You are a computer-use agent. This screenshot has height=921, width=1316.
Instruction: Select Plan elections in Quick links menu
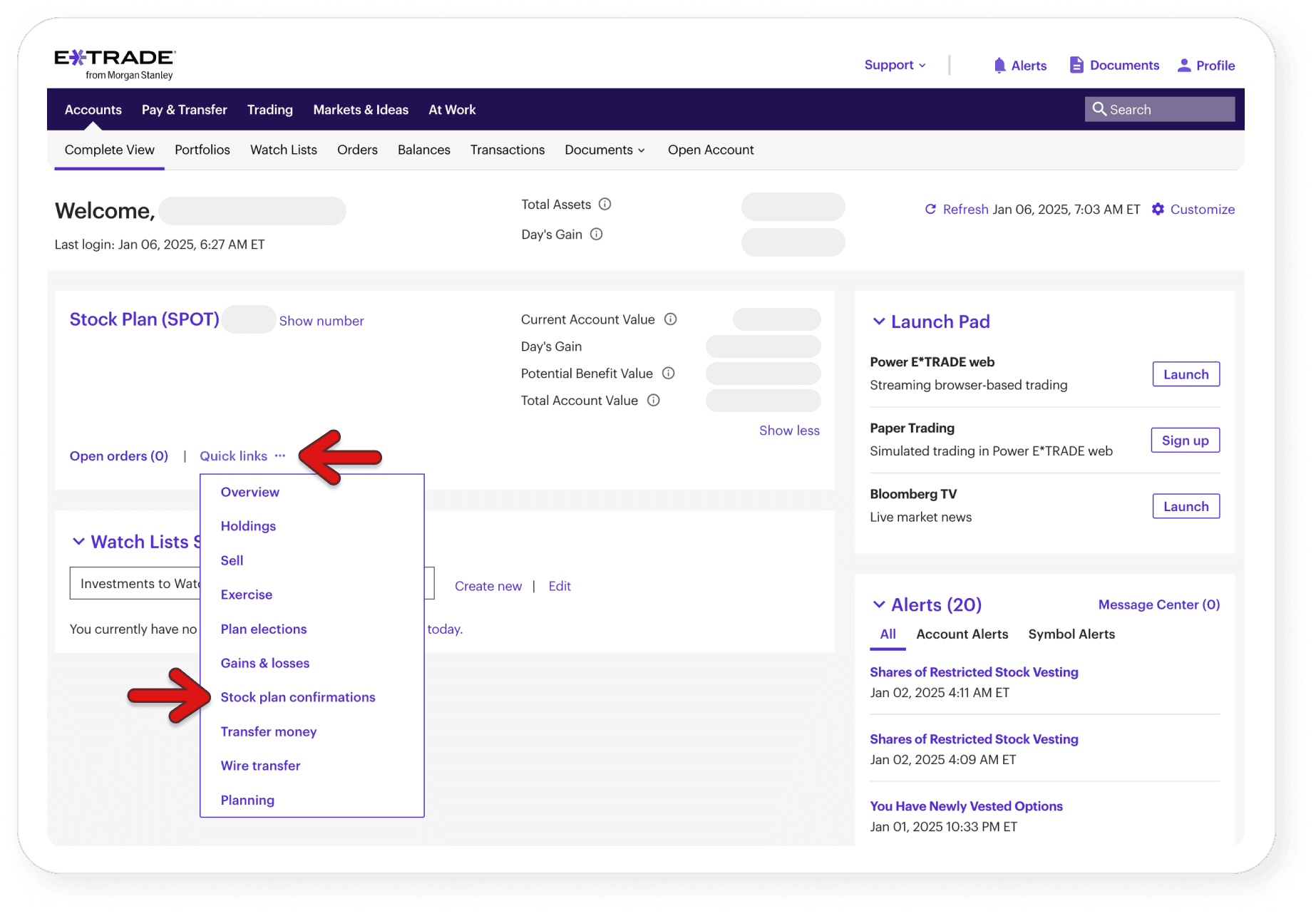[x=264, y=629]
